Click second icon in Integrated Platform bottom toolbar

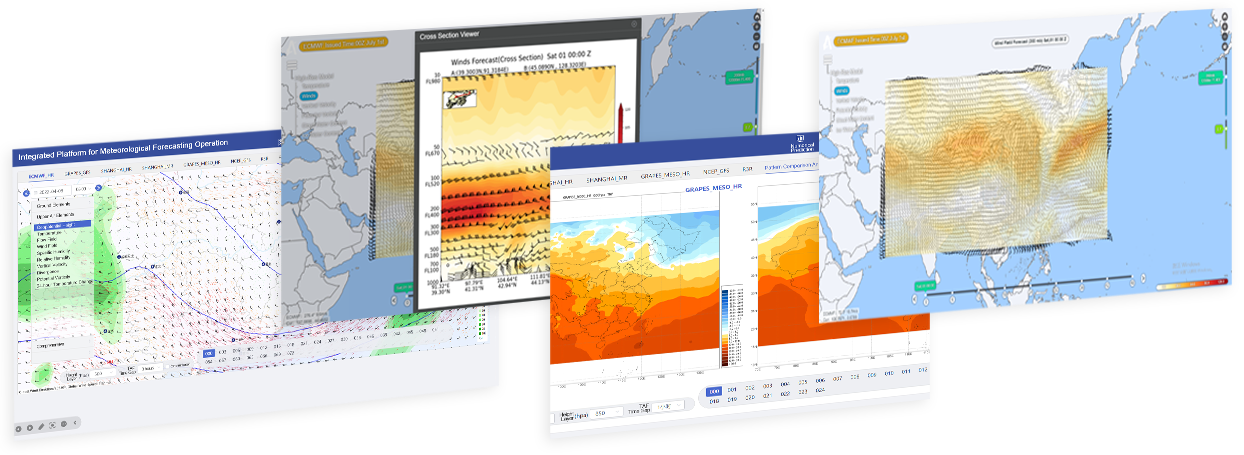pyautogui.click(x=30, y=428)
